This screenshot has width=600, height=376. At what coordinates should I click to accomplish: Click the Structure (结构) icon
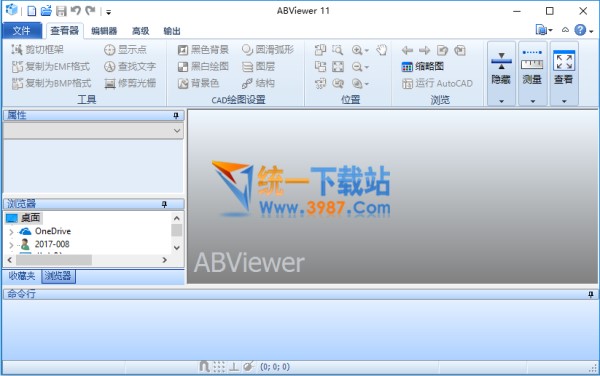coord(247,83)
